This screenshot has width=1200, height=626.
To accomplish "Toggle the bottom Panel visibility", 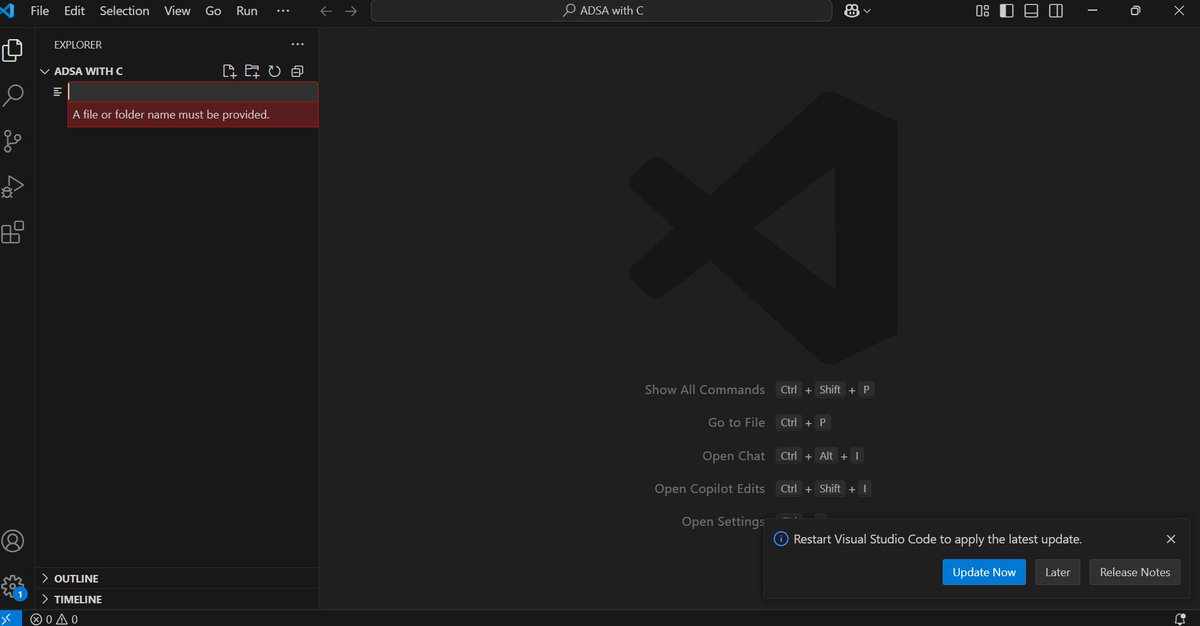I will coord(1031,11).
